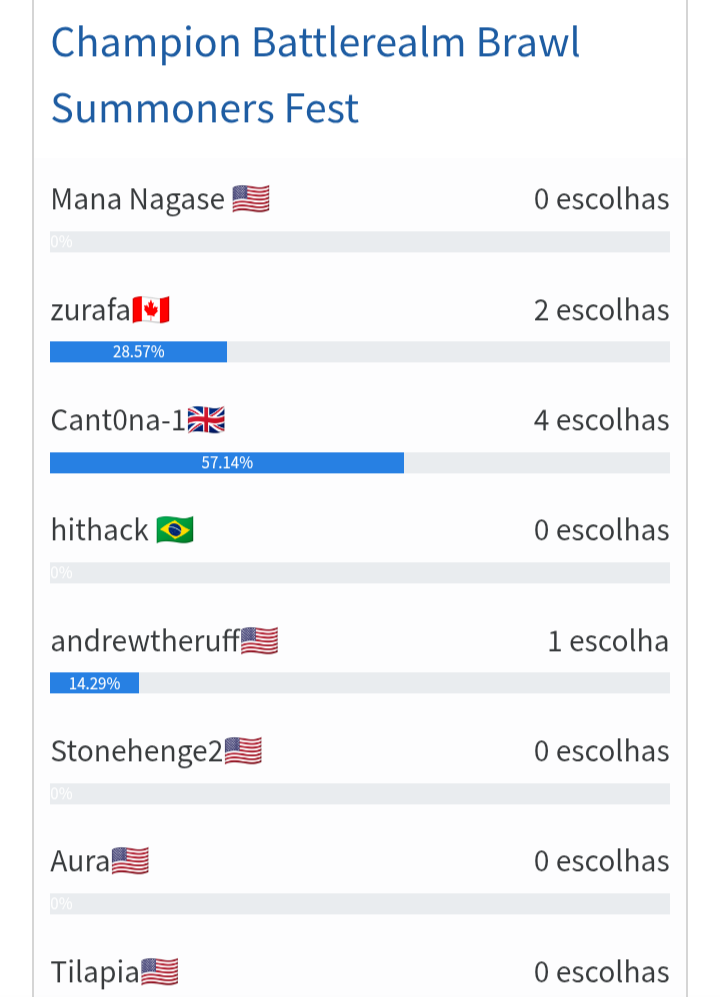Click the US flag beside andrewtheruff

pyautogui.click(x=260, y=641)
